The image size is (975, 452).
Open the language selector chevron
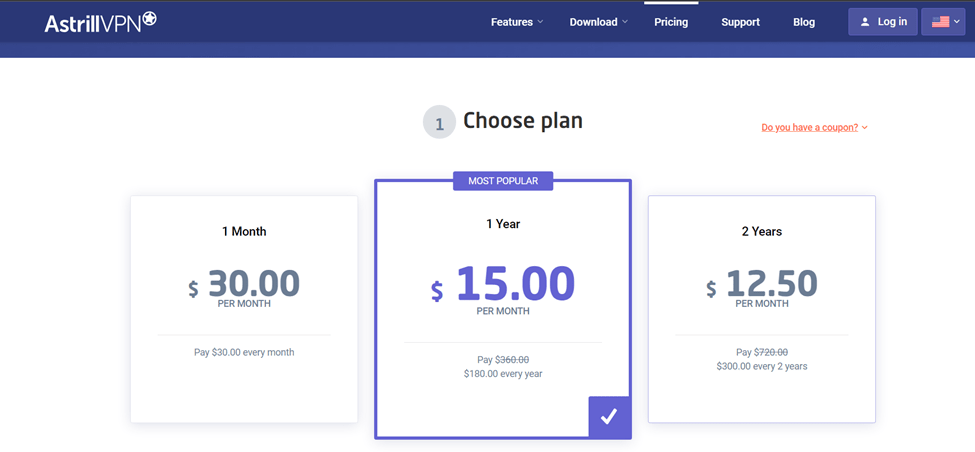click(x=957, y=22)
